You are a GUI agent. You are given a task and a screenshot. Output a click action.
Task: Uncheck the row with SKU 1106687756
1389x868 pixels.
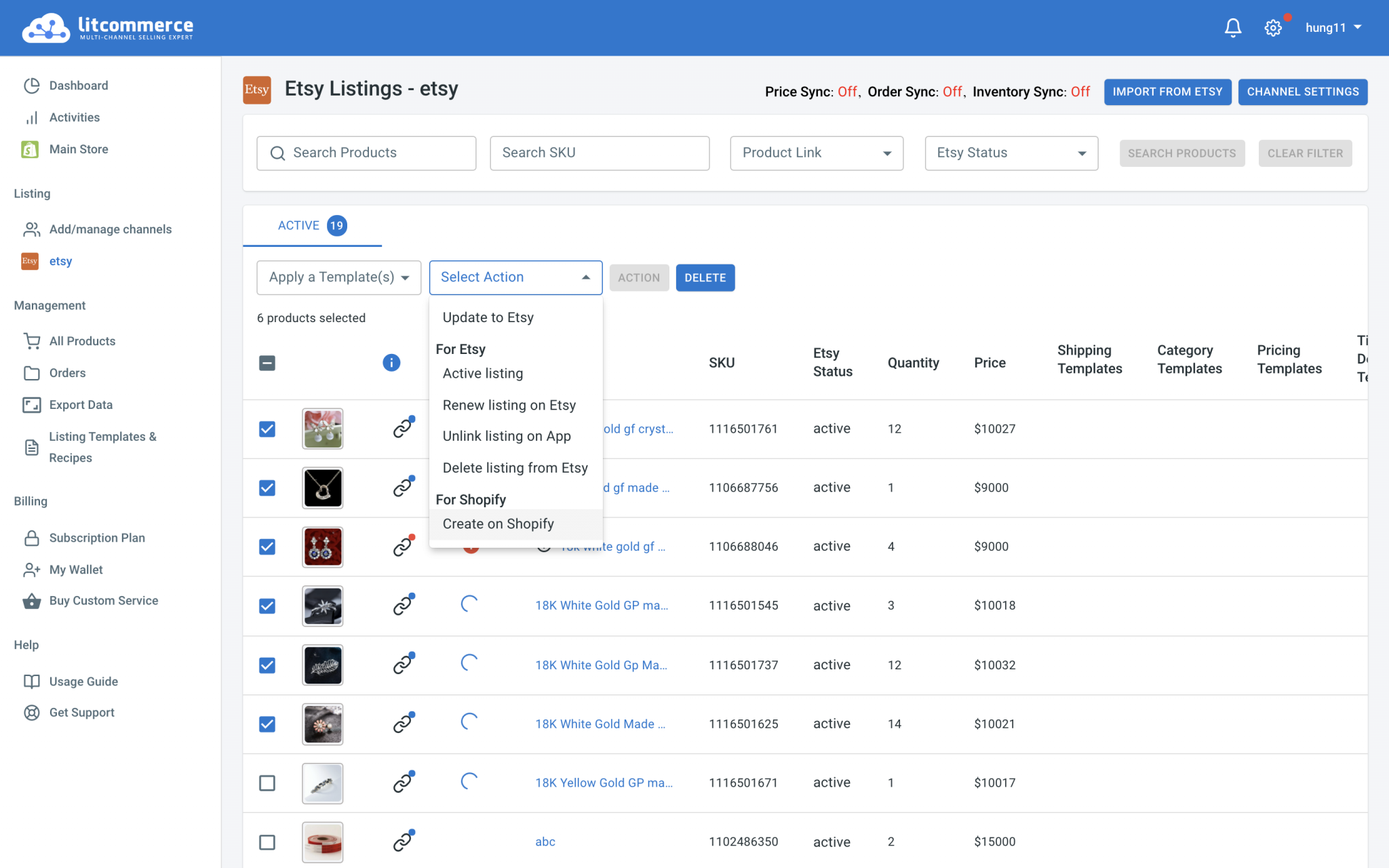[x=267, y=488]
